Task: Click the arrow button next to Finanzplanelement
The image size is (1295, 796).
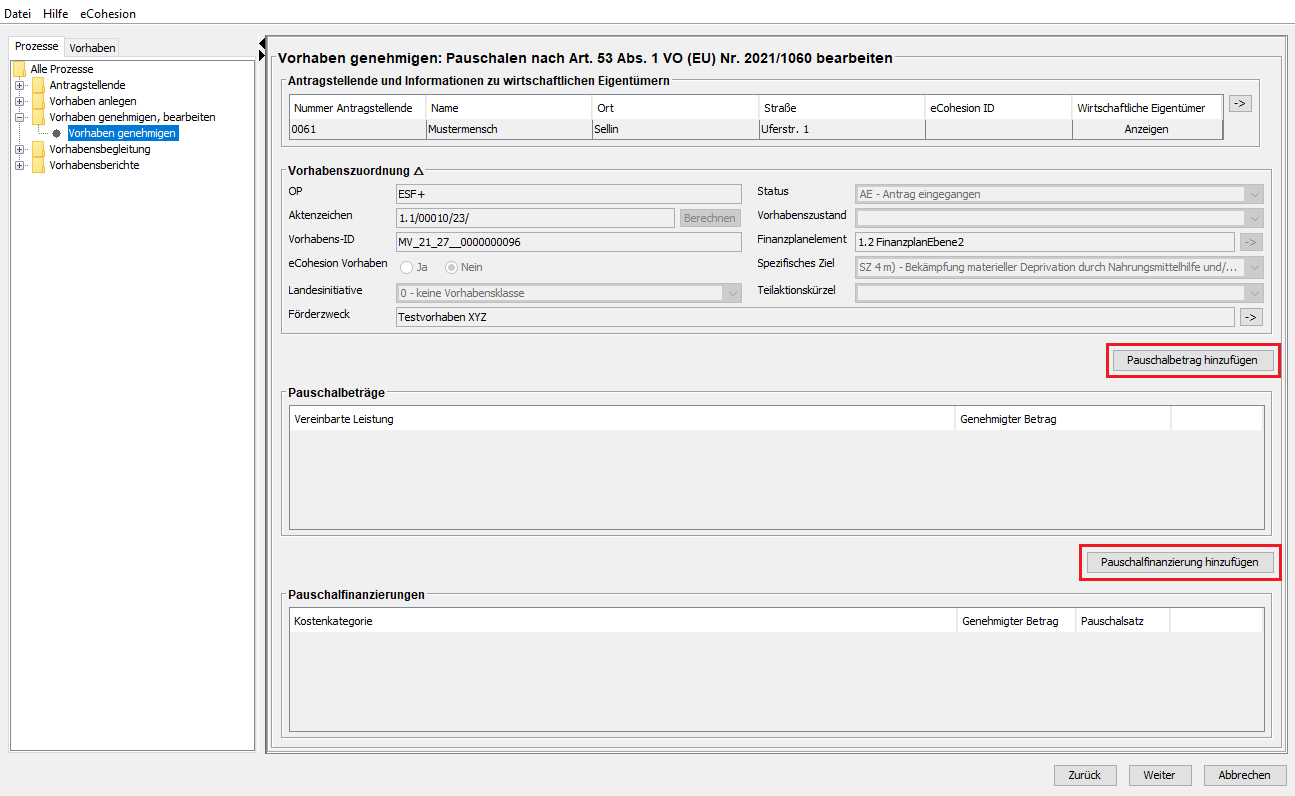Action: coord(1250,242)
